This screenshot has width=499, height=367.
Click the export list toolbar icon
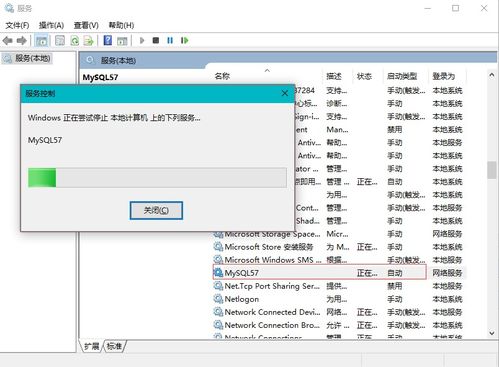click(89, 41)
